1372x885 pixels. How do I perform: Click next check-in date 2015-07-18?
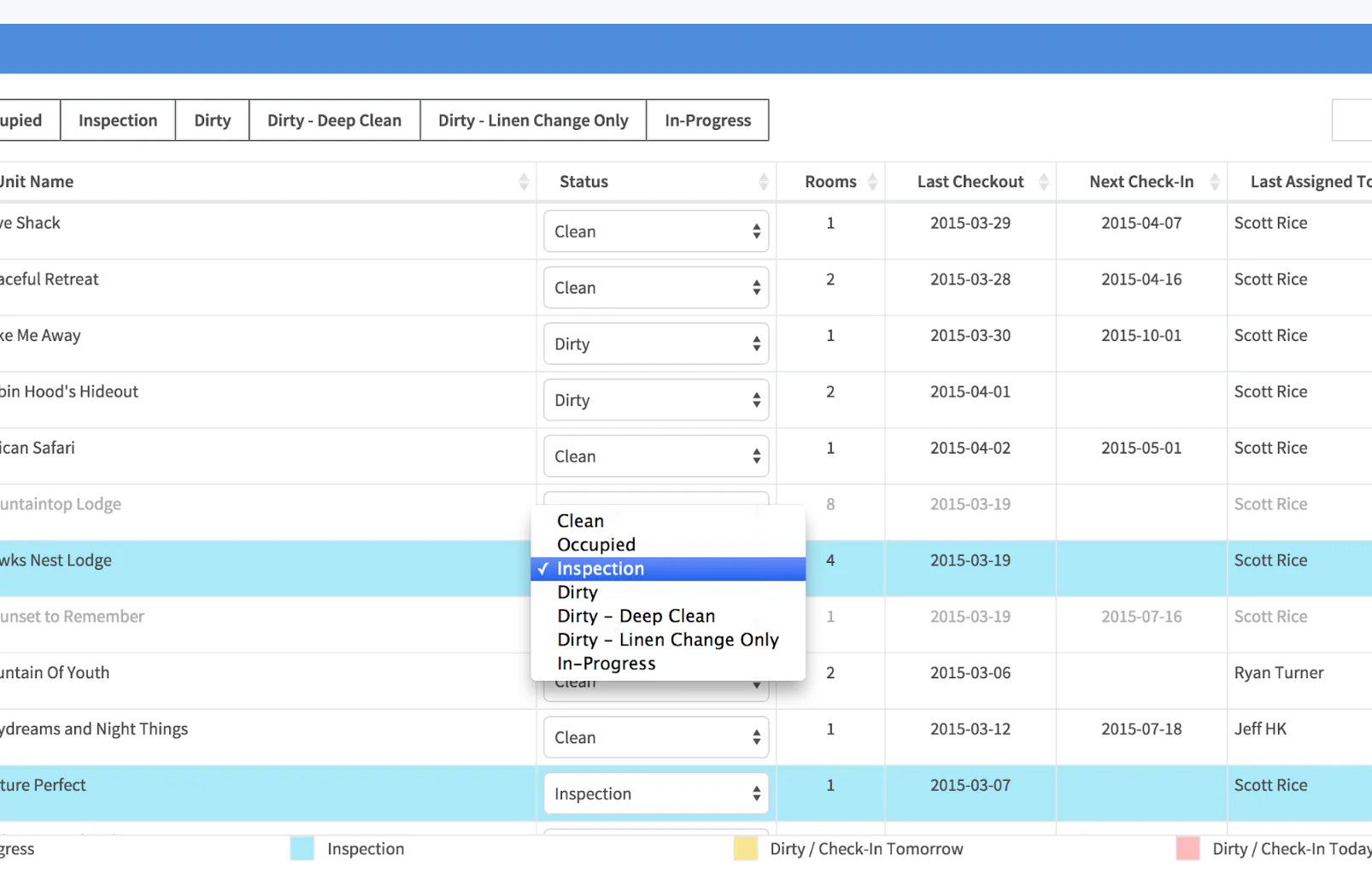click(1141, 730)
